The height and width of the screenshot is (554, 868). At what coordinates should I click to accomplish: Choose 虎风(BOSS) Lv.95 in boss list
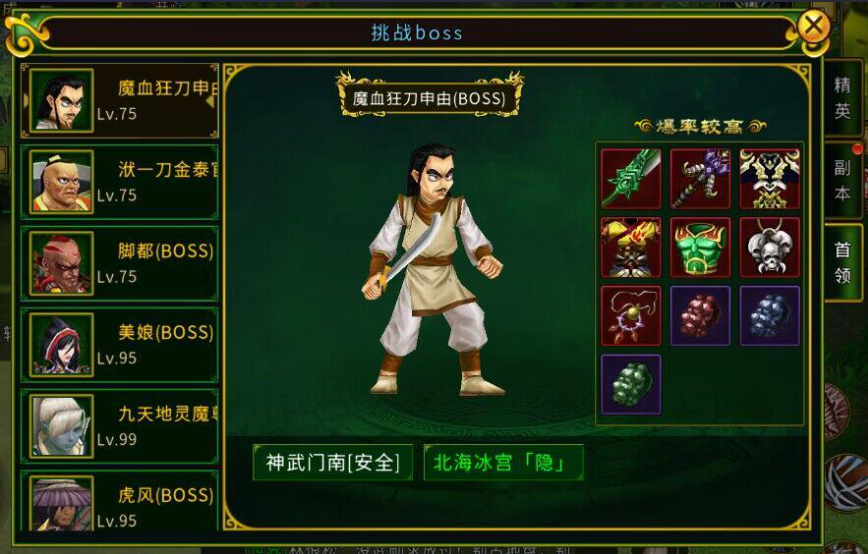[120, 503]
